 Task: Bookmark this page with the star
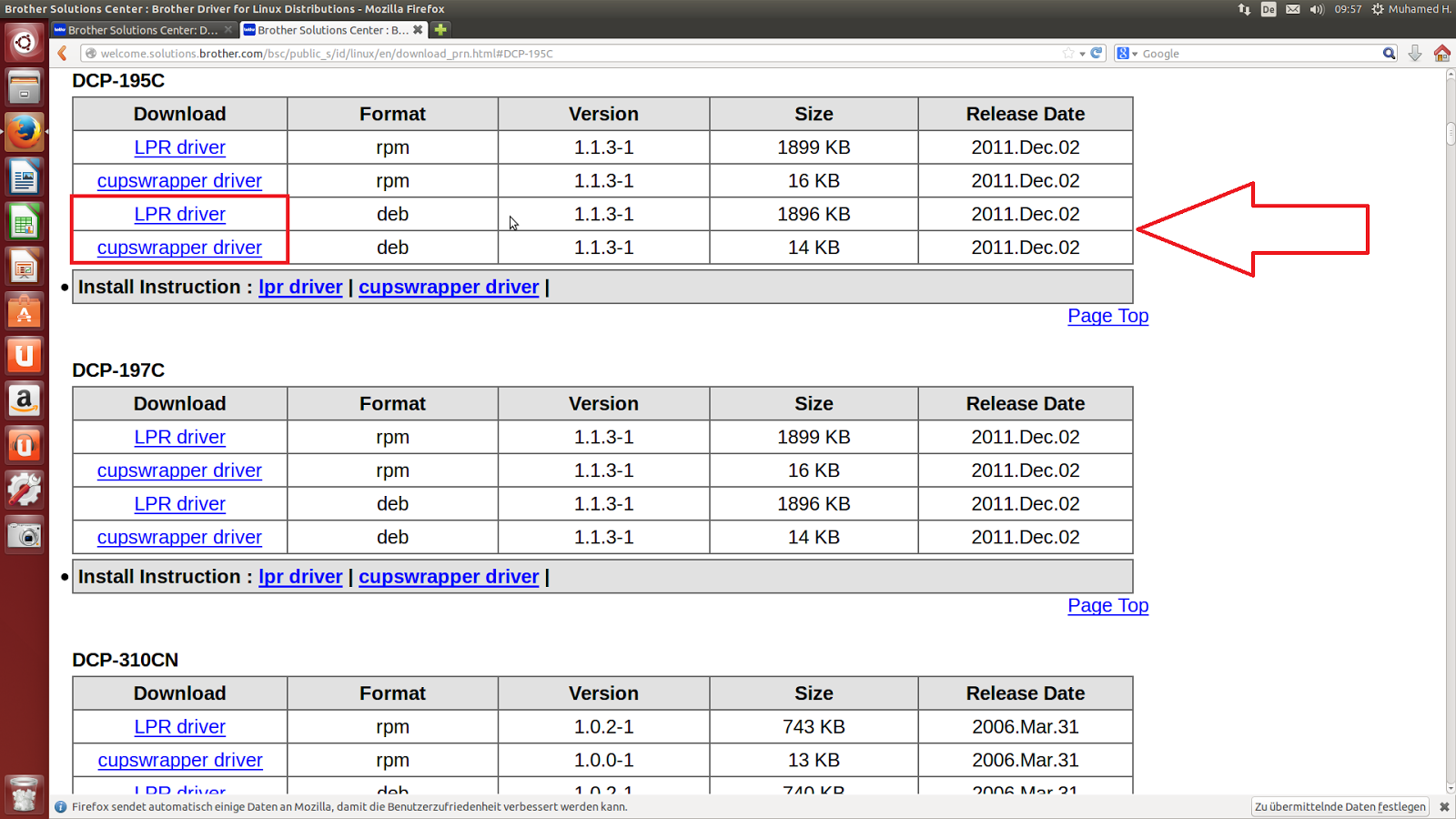(1068, 54)
